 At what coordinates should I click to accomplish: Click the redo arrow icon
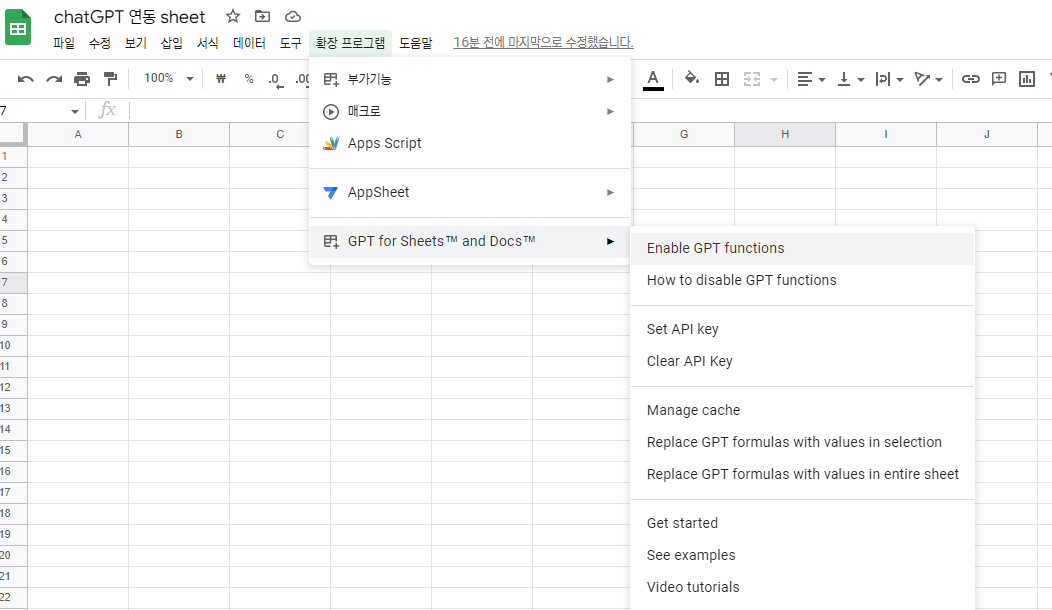[x=54, y=79]
